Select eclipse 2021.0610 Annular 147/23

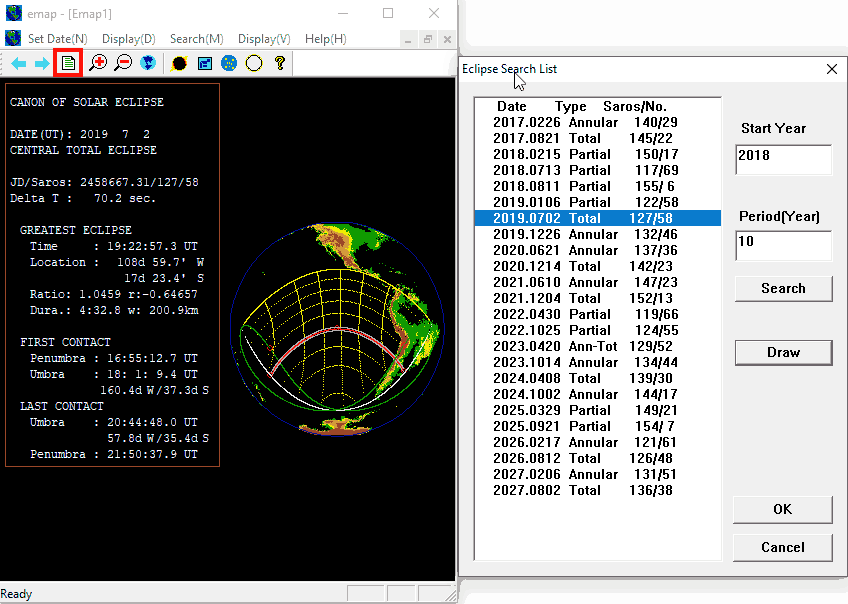(598, 282)
